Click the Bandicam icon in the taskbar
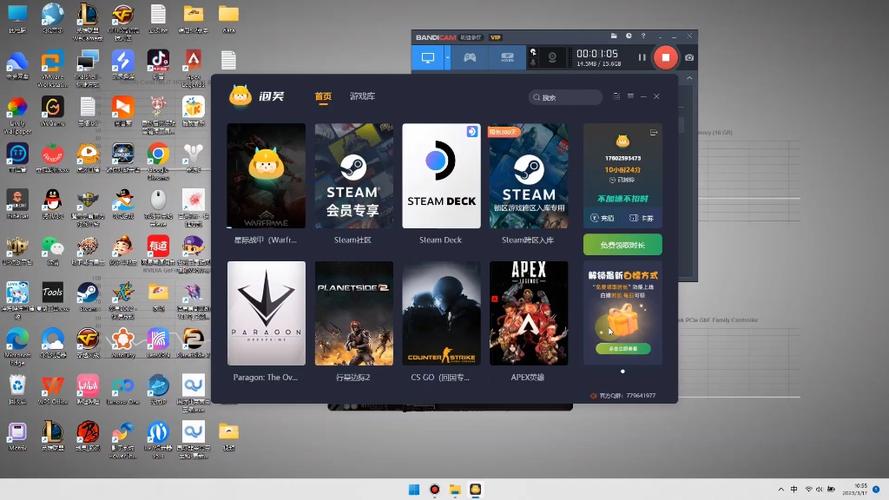The height and width of the screenshot is (500, 889). (435, 489)
